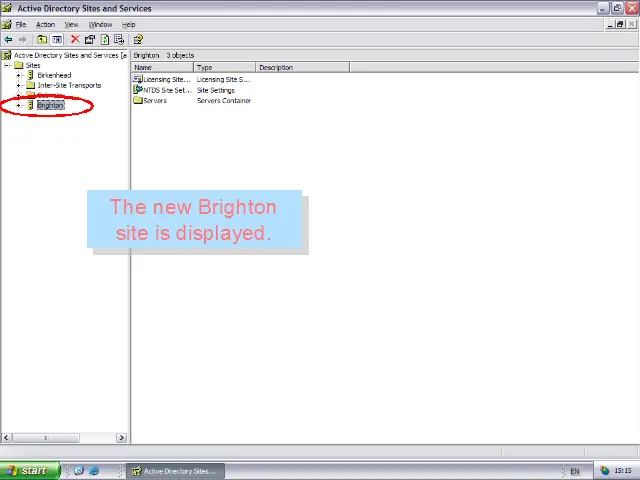
Task: Click the 15:15 taskbar clock
Action: pos(623,471)
